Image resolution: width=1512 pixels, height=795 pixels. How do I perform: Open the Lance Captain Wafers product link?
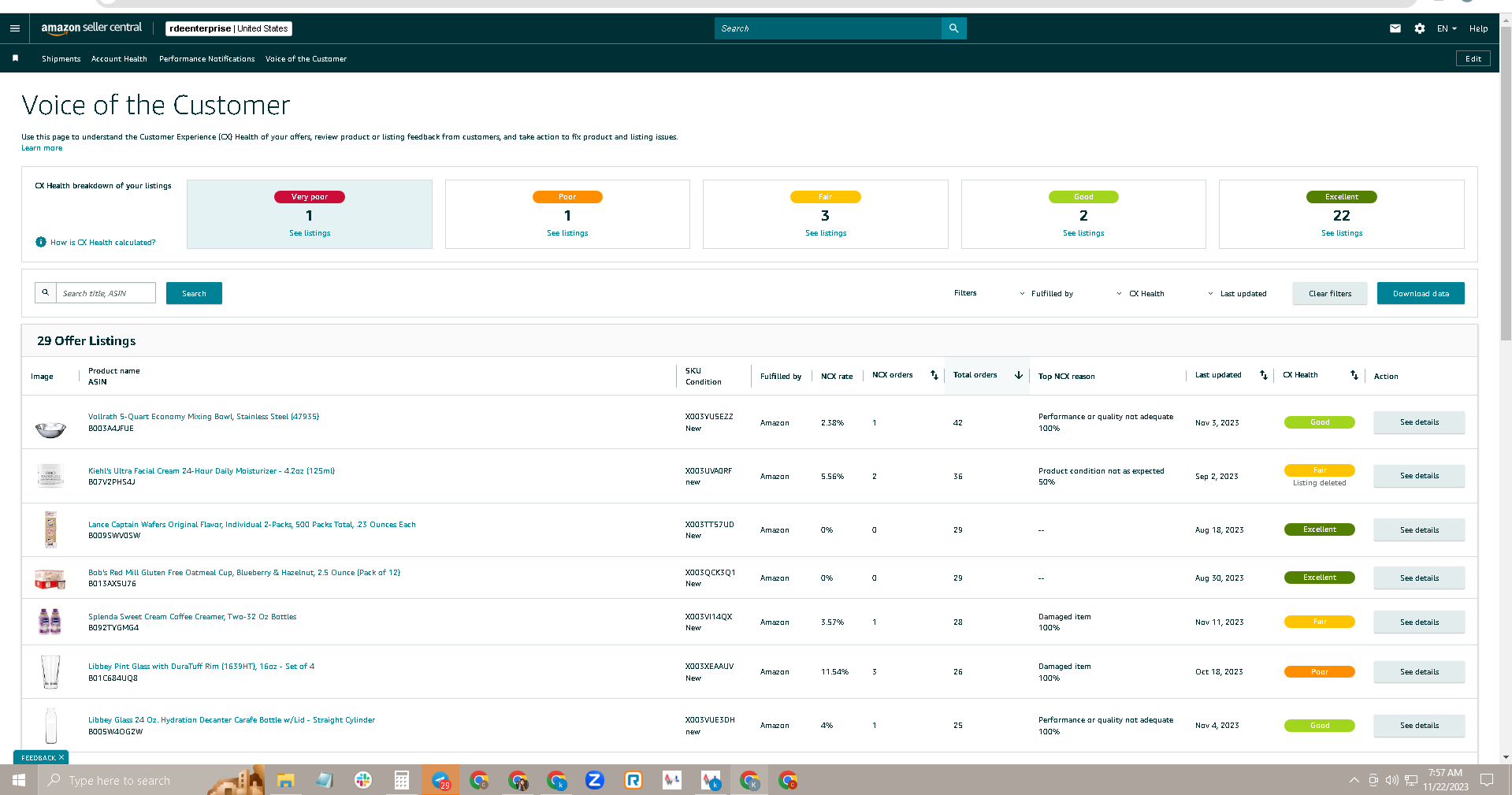pos(252,525)
